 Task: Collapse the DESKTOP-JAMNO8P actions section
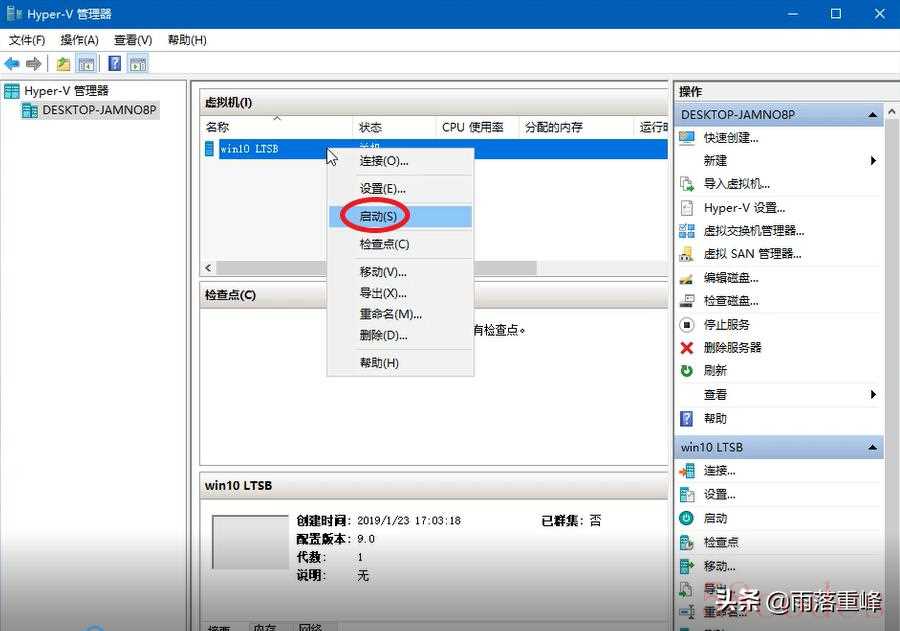point(872,115)
